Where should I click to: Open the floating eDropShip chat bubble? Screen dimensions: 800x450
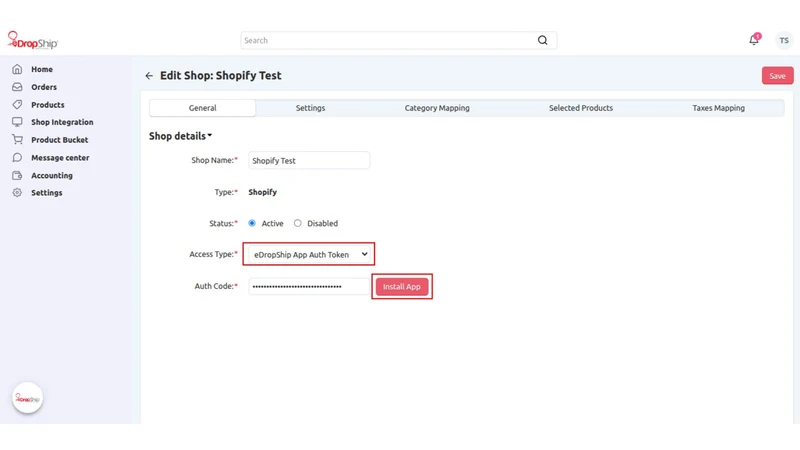point(28,398)
